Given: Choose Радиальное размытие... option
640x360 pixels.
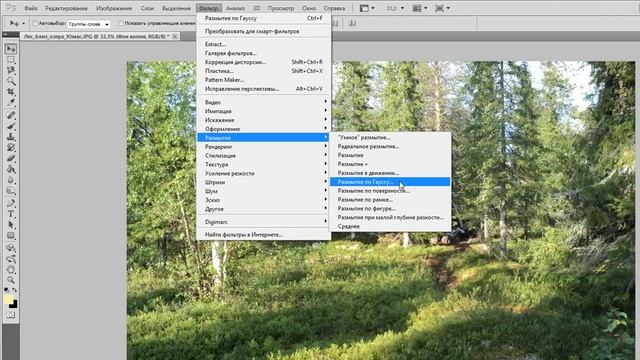Looking at the screenshot, I should coord(390,146).
